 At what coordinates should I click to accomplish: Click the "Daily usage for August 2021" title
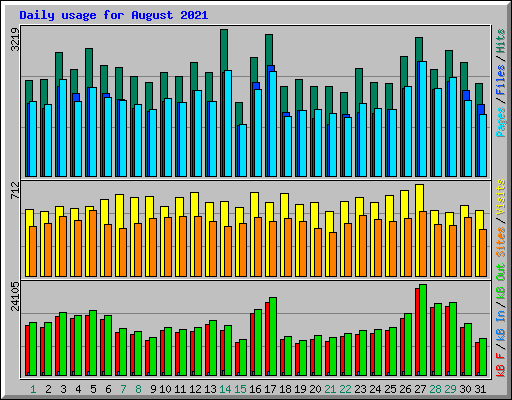114,15
